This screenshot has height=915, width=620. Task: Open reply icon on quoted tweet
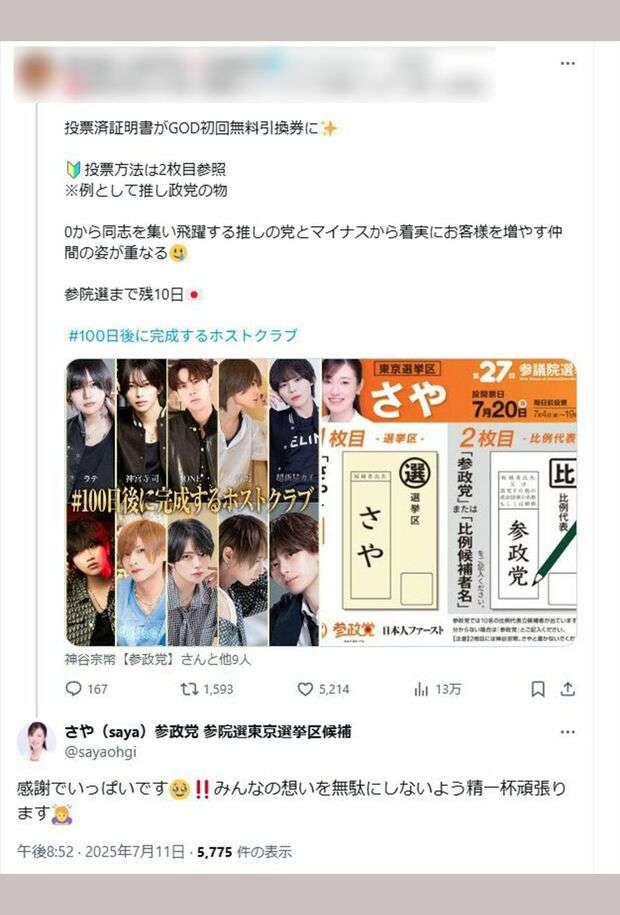coord(74,689)
